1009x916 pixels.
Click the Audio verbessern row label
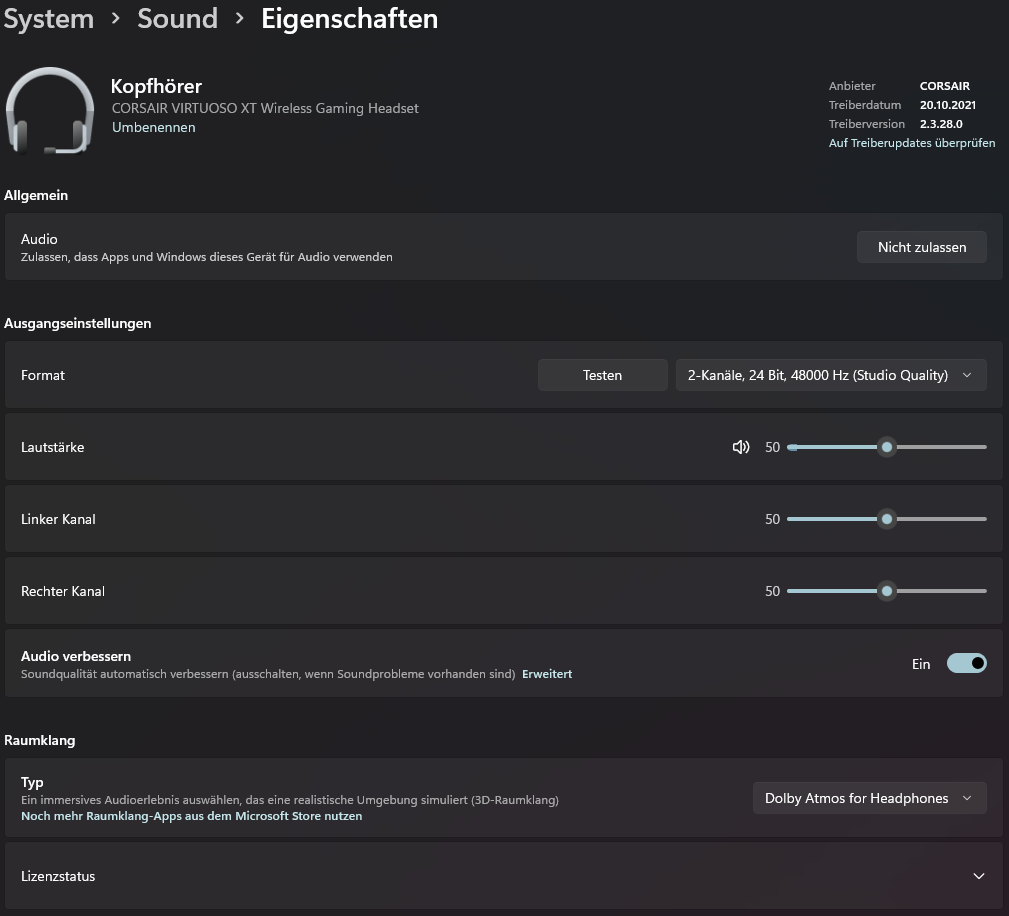(76, 656)
